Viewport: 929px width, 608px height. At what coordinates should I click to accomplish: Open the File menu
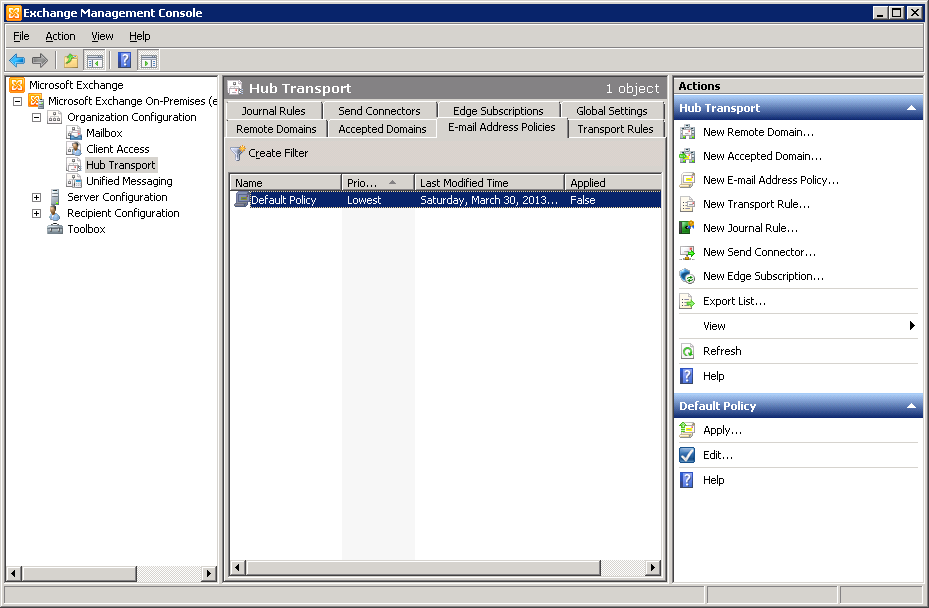pos(21,36)
